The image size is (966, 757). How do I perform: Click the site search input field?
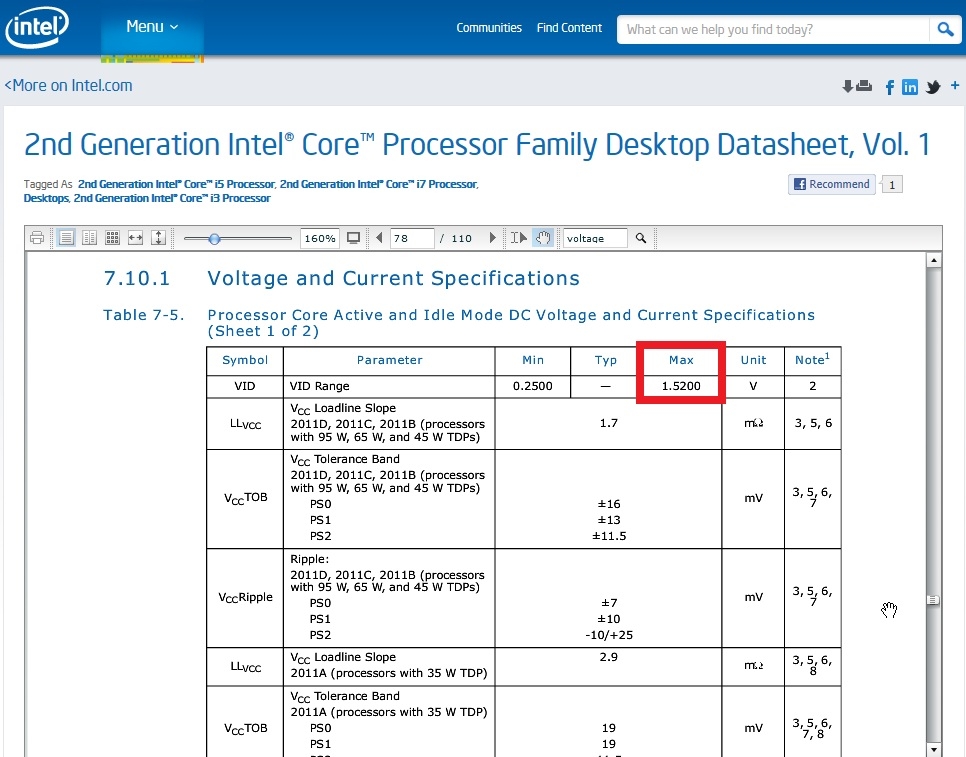tap(773, 30)
